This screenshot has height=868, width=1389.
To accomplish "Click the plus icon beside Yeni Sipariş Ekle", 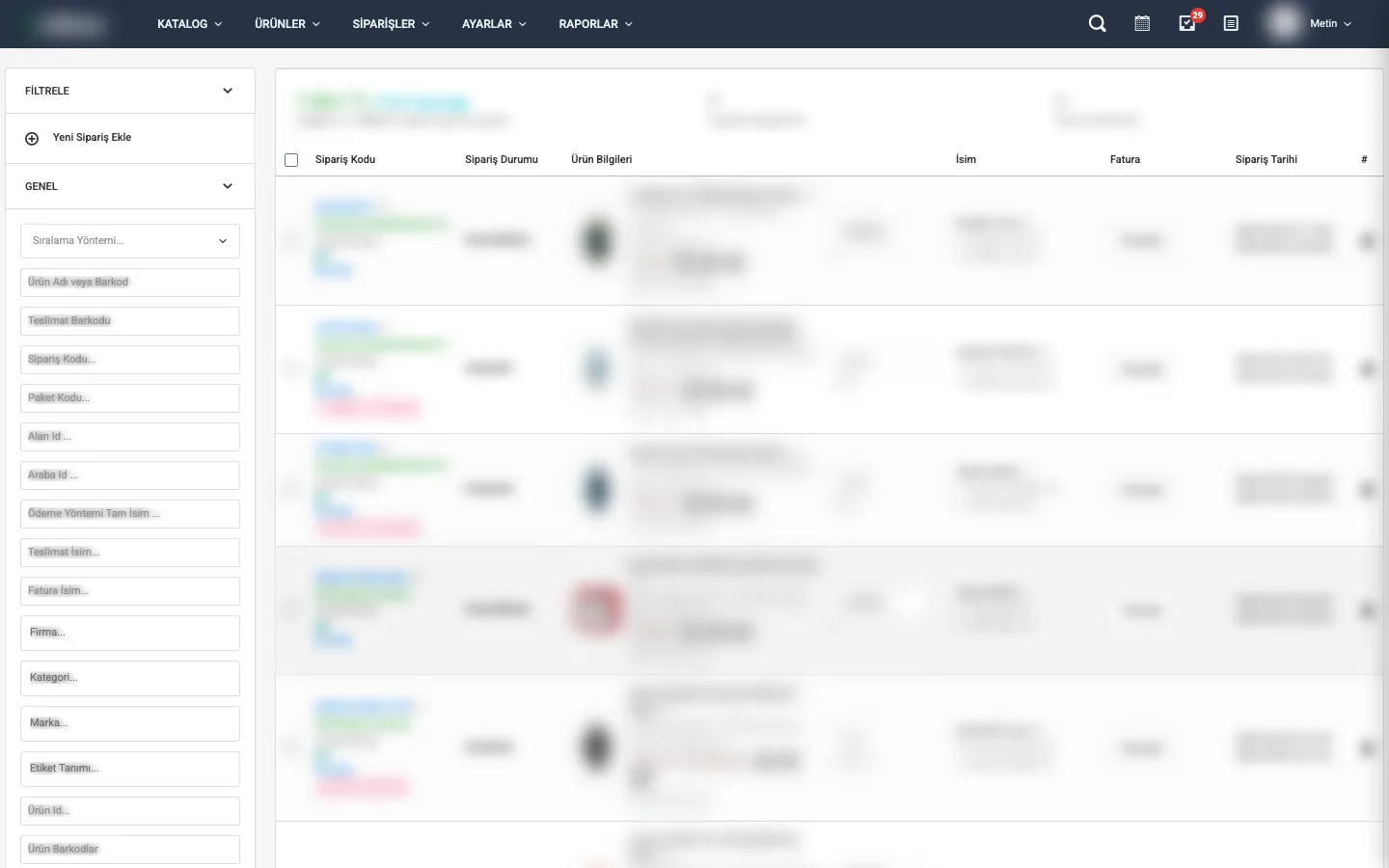I will 32,139.
